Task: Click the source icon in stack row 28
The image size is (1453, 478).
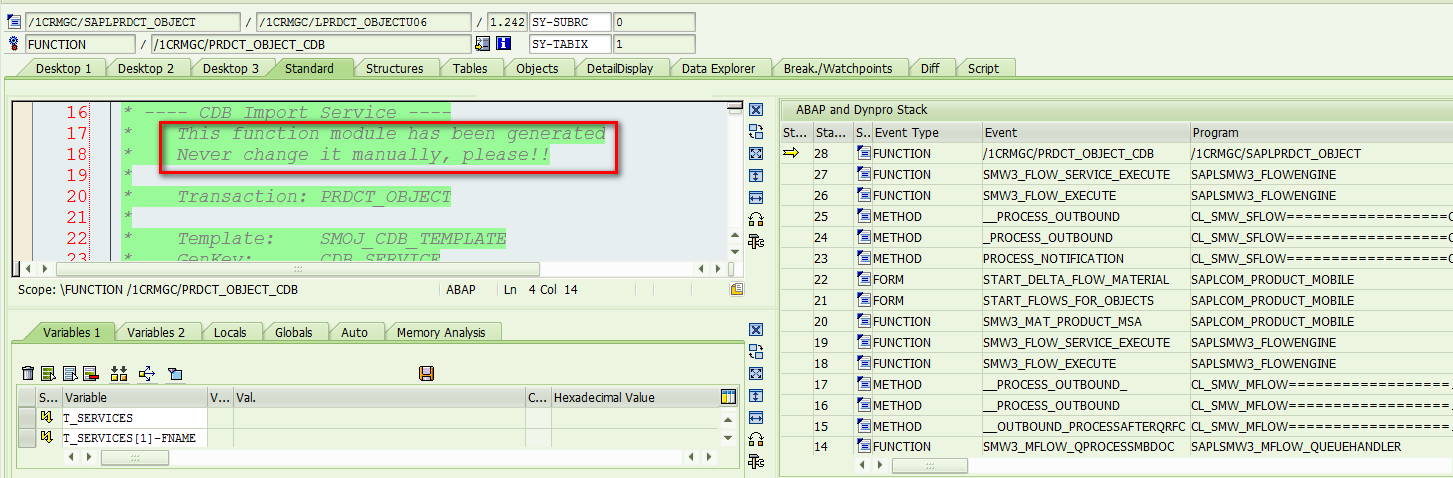Action: pyautogui.click(x=864, y=153)
